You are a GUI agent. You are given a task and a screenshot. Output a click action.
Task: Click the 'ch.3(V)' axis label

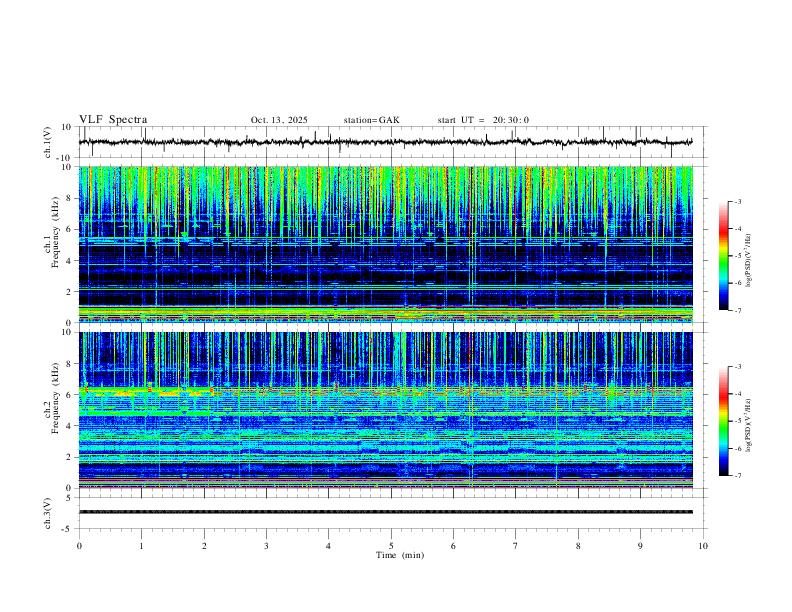coord(48,513)
